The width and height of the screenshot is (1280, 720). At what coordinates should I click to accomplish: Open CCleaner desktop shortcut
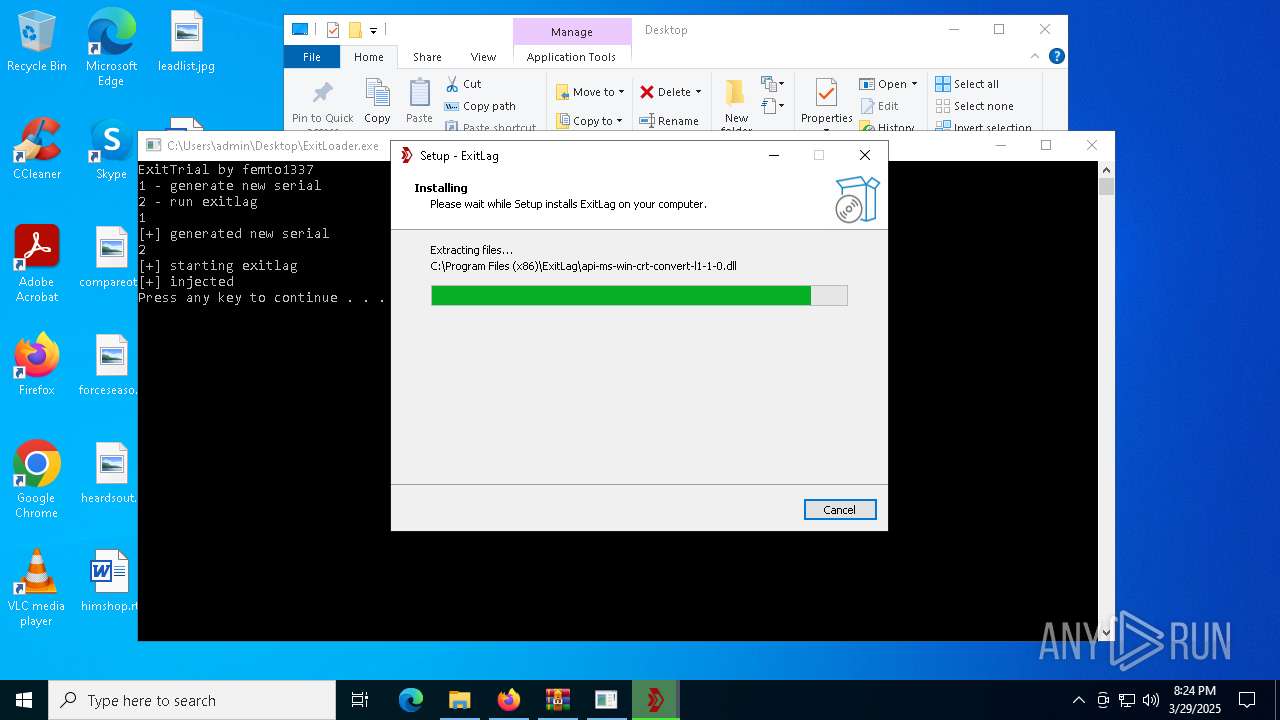(37, 150)
